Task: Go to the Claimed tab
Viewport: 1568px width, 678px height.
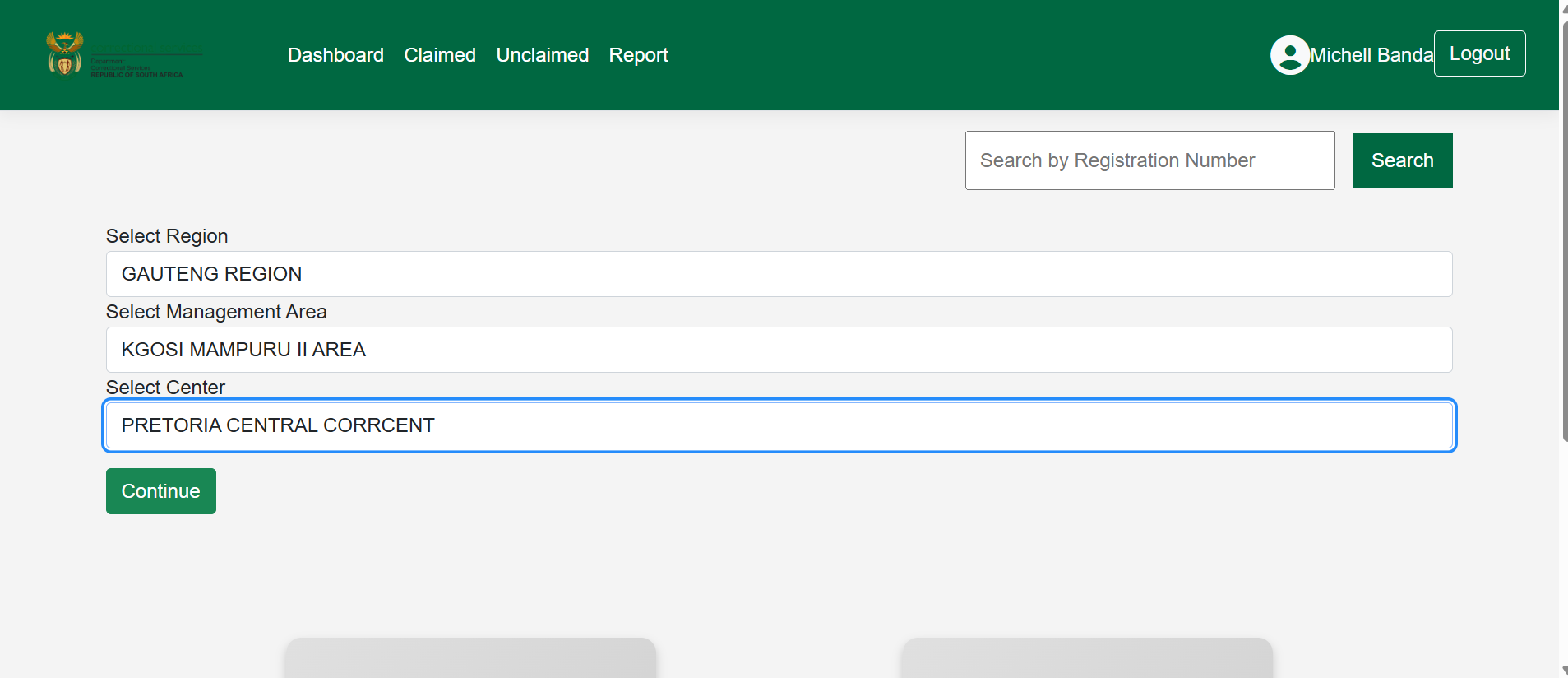Action: (x=440, y=55)
